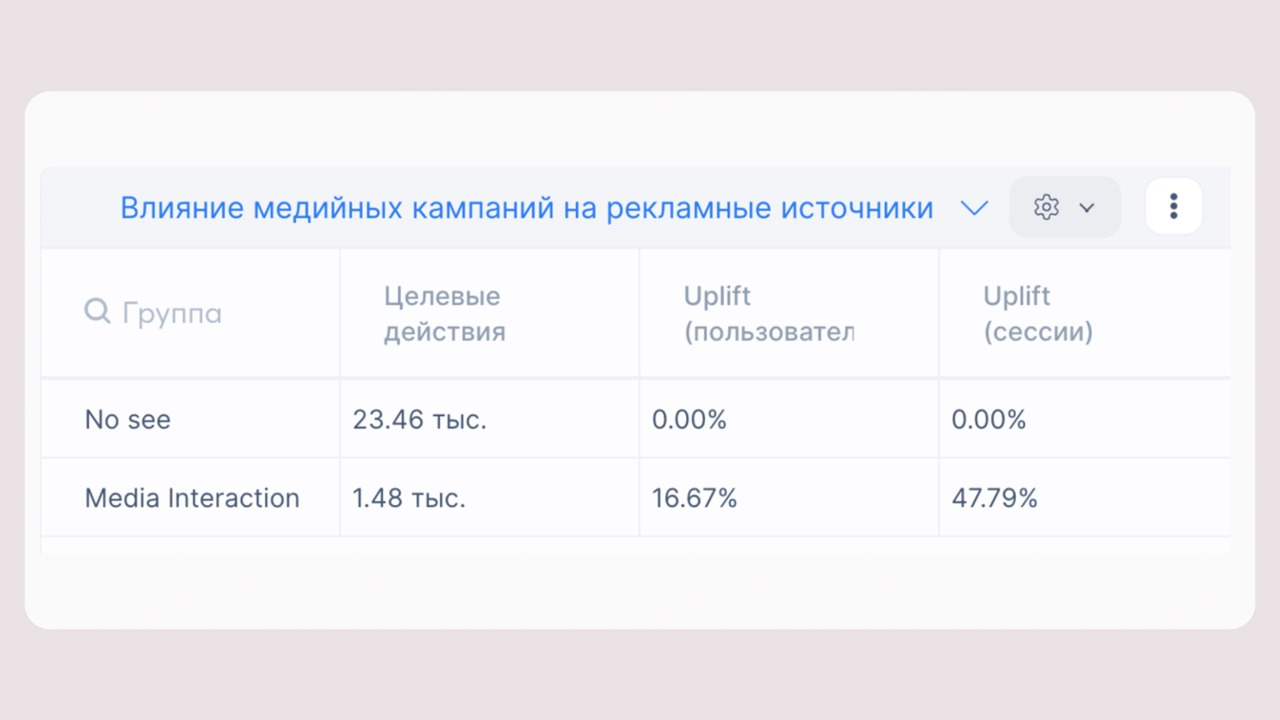Open the three-dot more options menu

tap(1173, 208)
